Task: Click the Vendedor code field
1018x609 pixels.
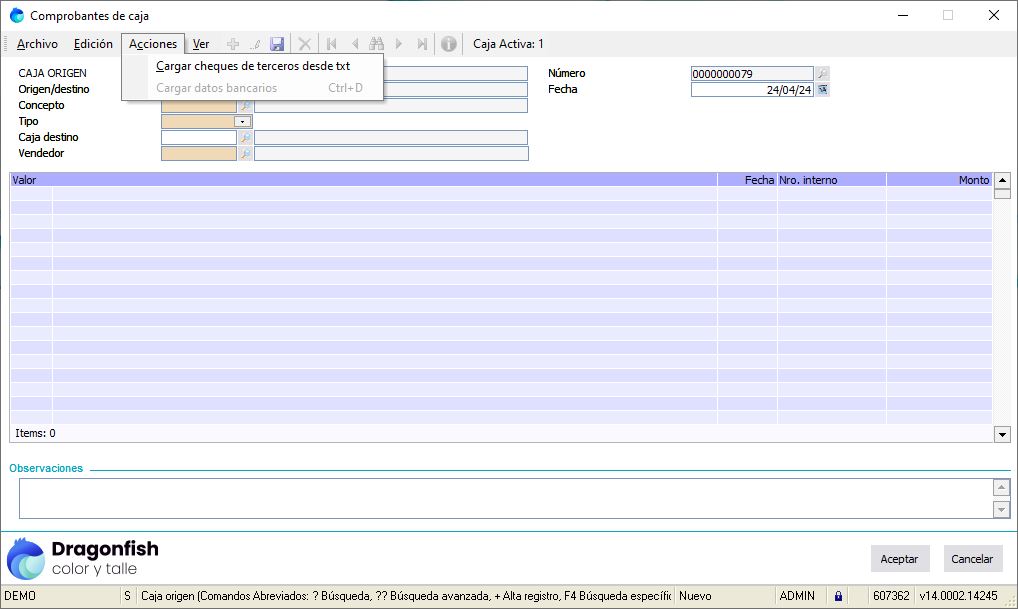Action: click(199, 154)
